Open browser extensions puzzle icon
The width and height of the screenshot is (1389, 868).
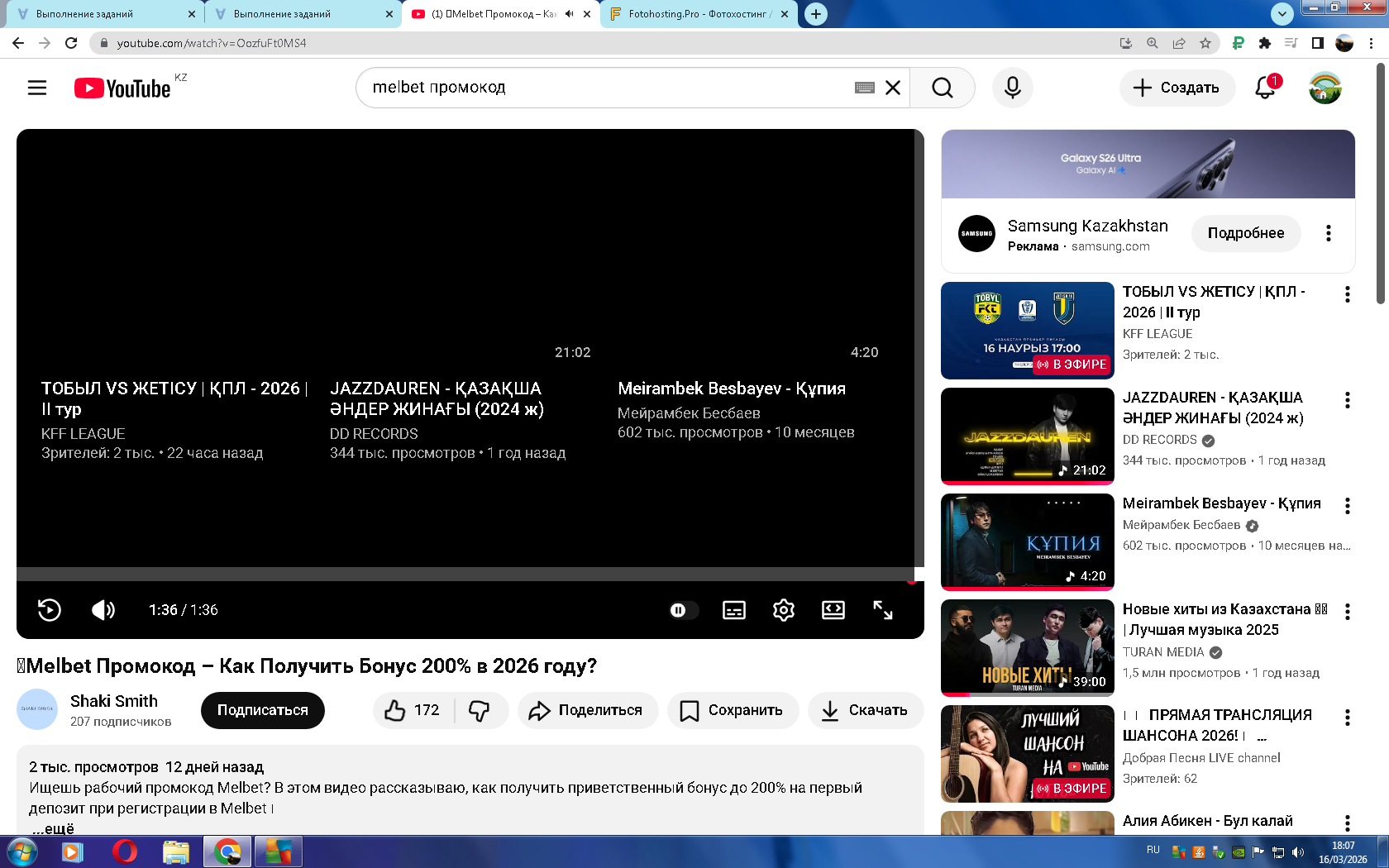pyautogui.click(x=1264, y=43)
